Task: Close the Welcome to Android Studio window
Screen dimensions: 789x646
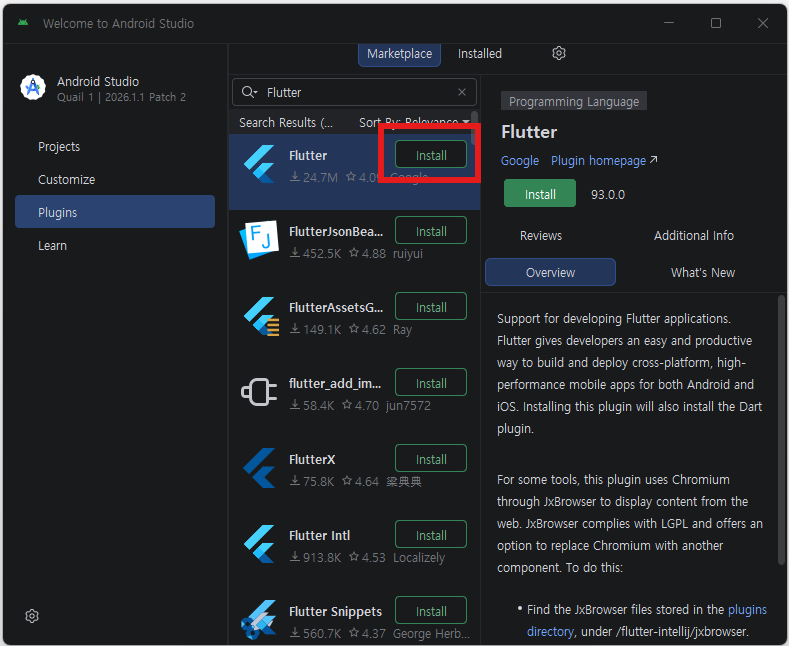Action: pos(763,23)
